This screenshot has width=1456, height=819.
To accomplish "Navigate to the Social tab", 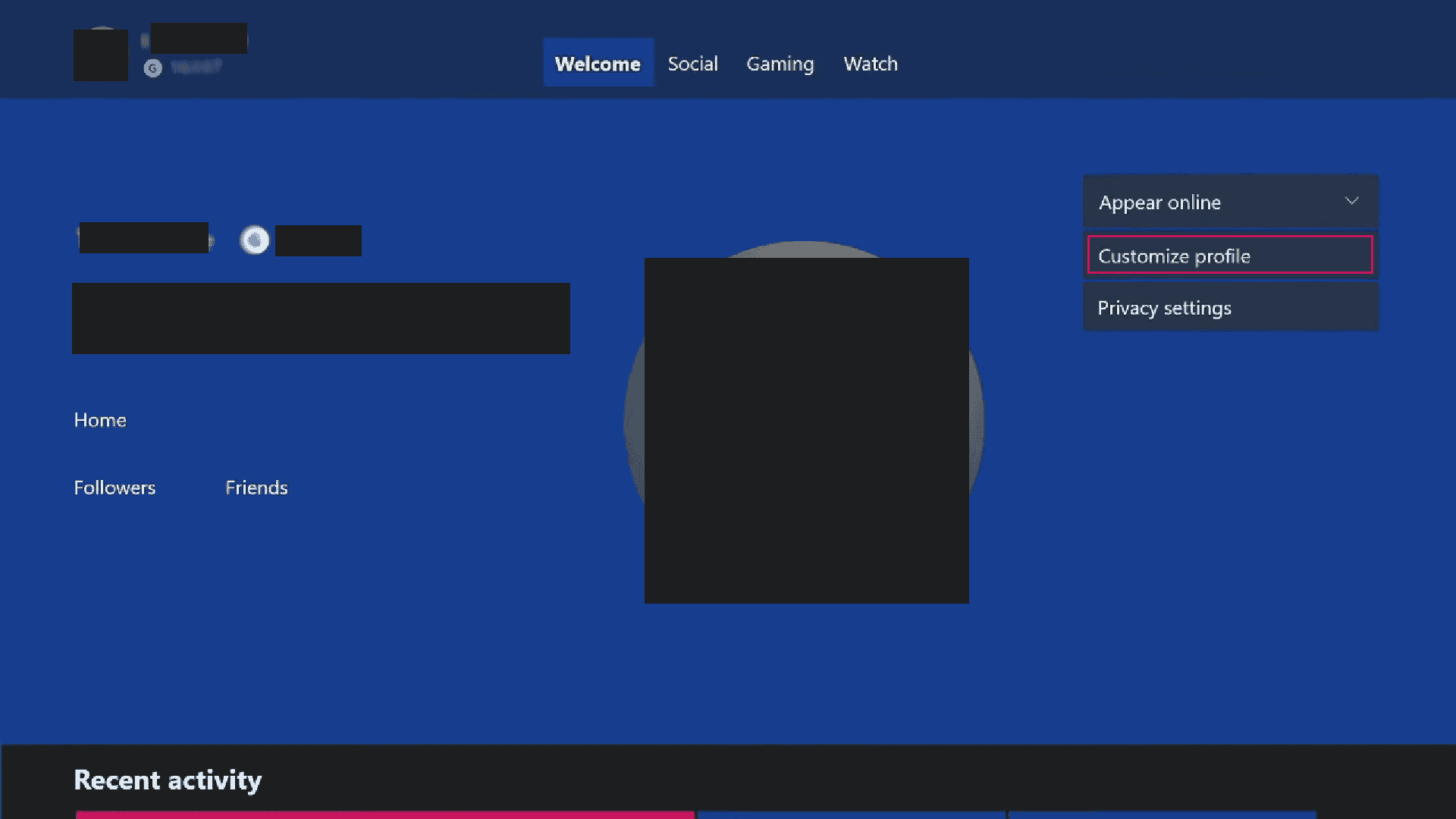I will pos(693,63).
